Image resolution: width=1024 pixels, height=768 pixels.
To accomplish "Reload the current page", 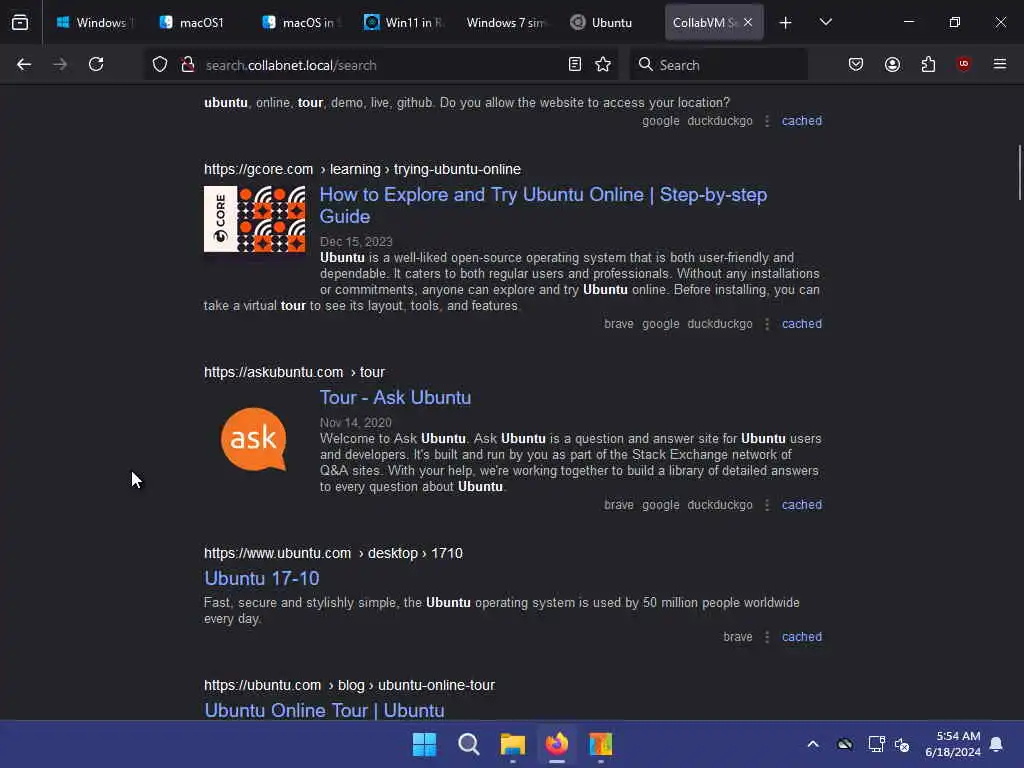I will (96, 64).
